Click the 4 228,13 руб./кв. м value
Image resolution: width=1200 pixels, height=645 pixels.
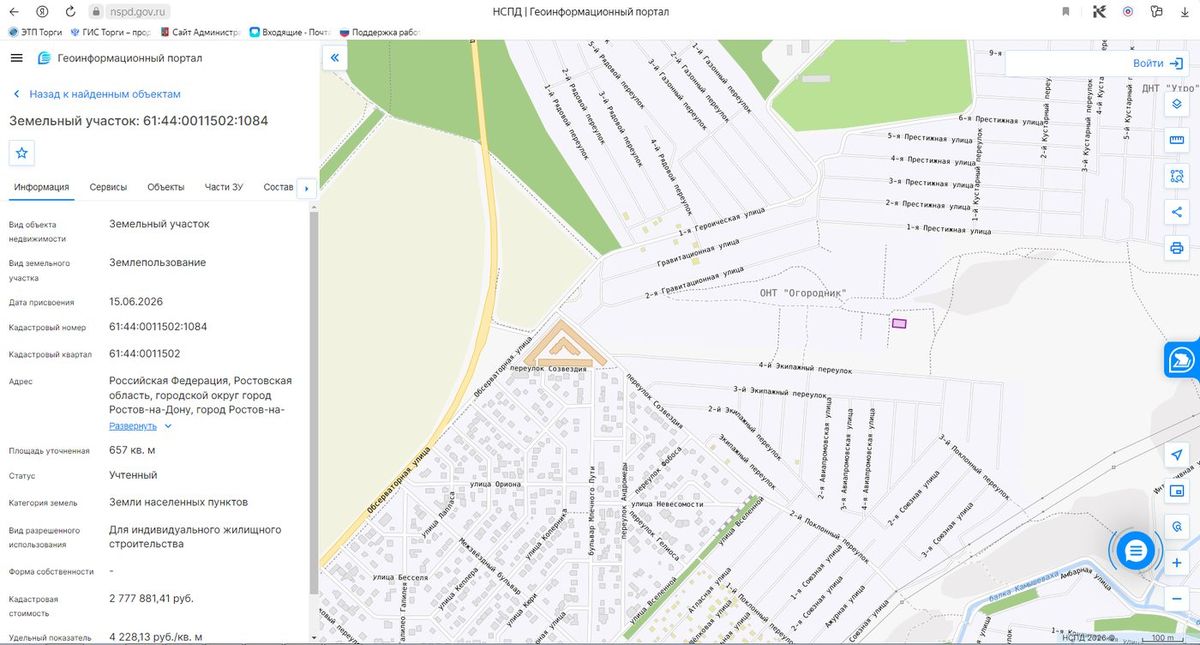tap(156, 636)
